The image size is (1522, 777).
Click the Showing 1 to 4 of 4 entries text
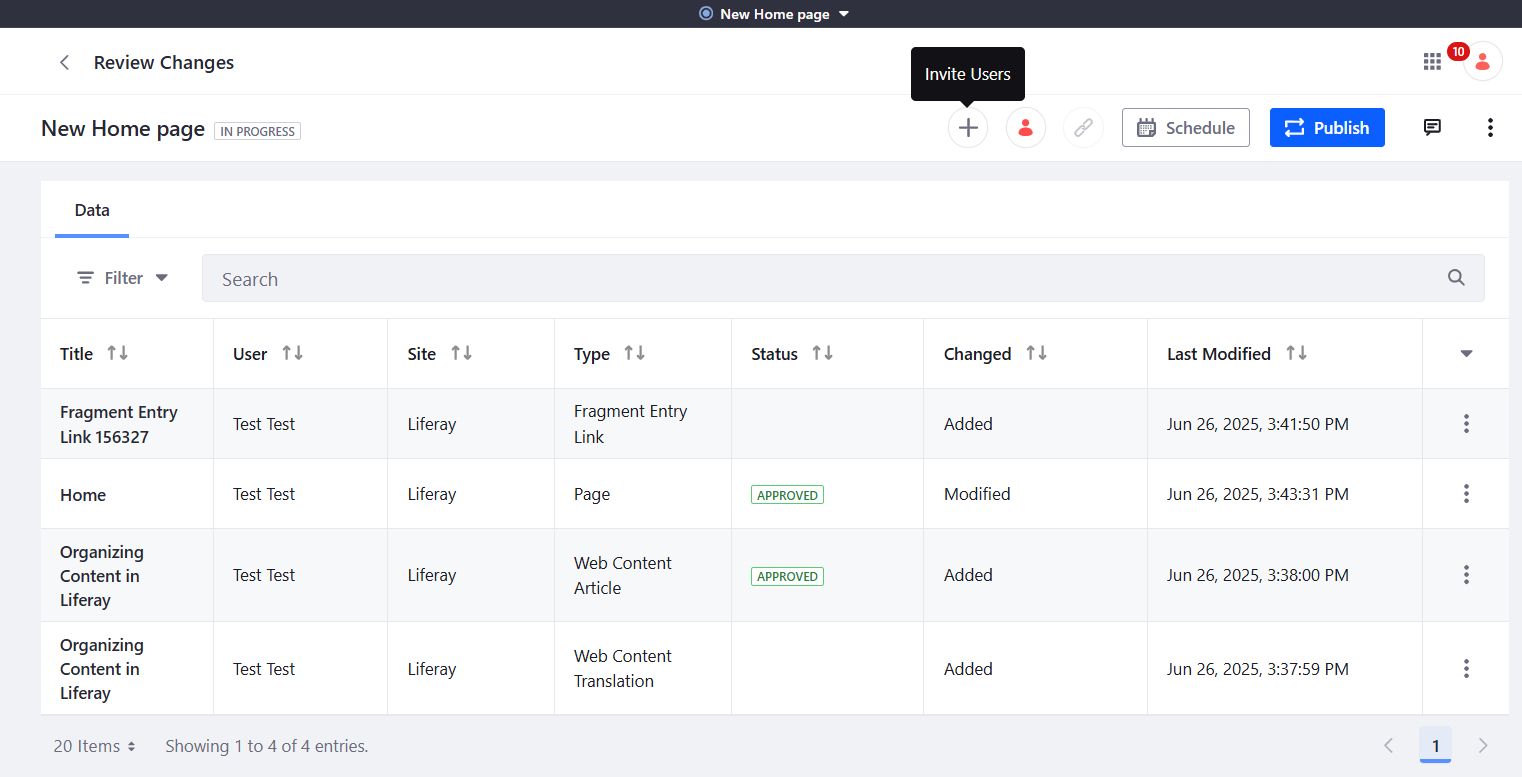tap(267, 746)
